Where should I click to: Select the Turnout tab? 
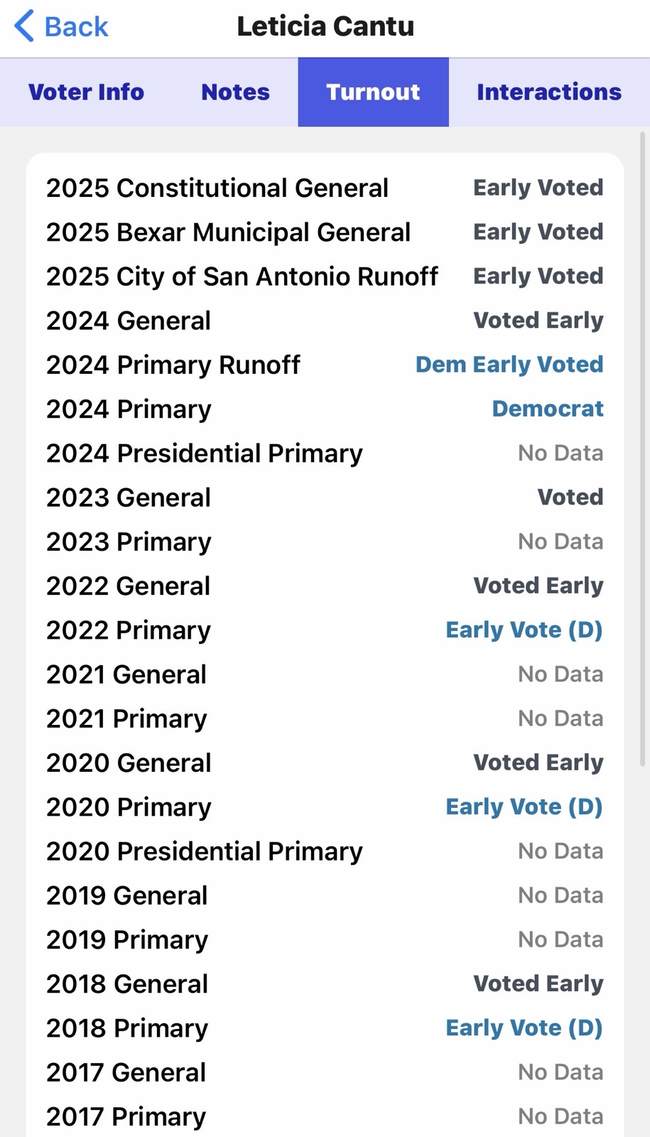coord(373,92)
